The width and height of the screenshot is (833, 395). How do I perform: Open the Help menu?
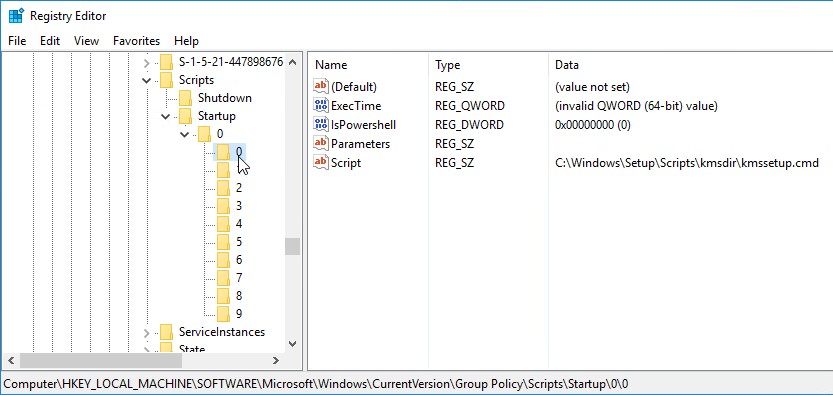[x=186, y=41]
